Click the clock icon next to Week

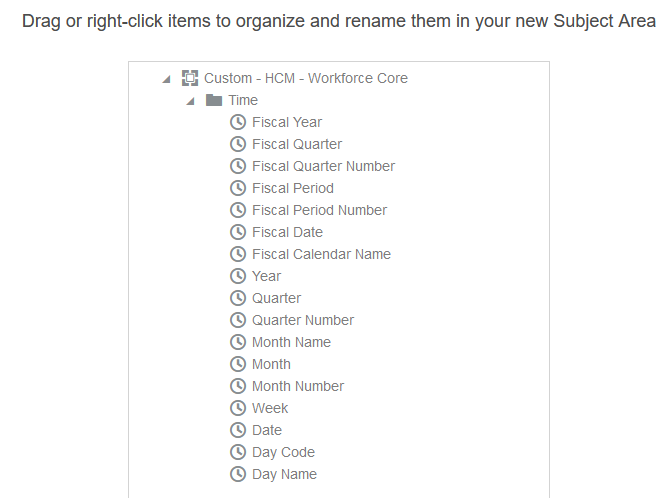point(238,408)
